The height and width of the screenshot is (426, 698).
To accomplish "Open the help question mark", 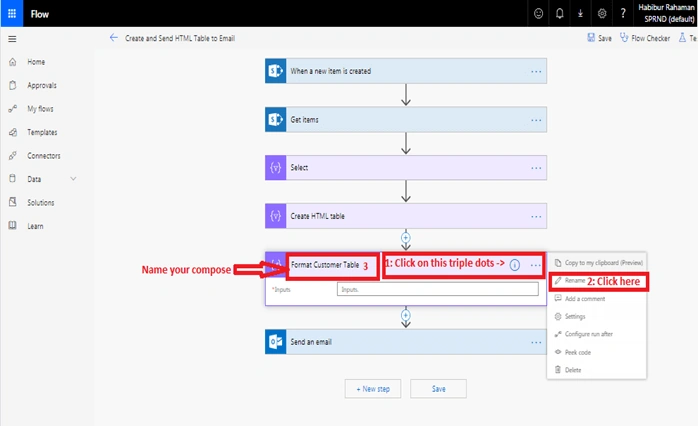I will pyautogui.click(x=623, y=14).
